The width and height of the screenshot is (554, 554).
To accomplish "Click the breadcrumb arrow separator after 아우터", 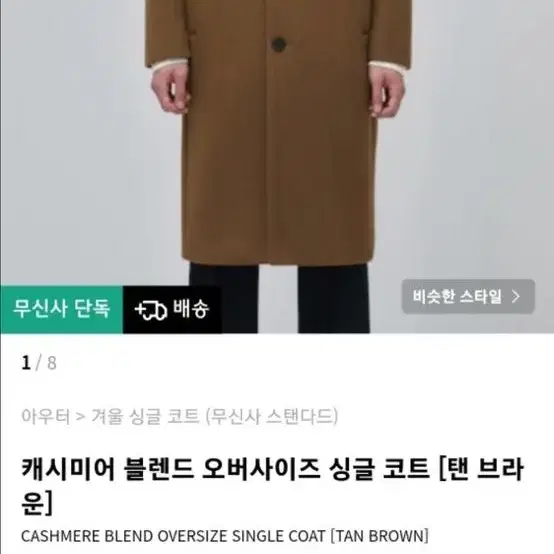I will 81,417.
